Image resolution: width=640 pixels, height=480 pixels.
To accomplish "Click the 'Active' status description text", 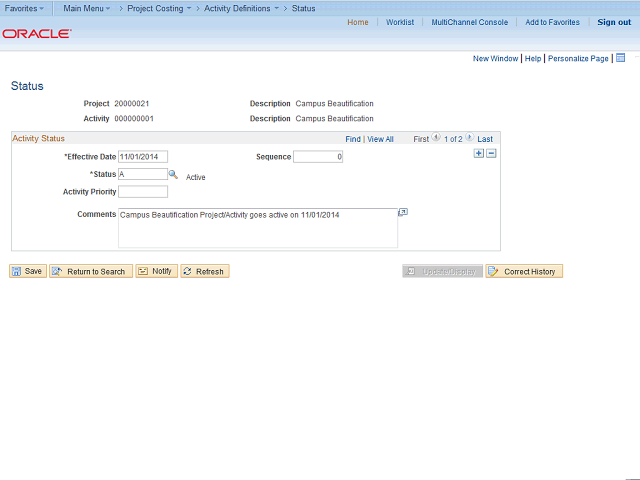I will 196,177.
